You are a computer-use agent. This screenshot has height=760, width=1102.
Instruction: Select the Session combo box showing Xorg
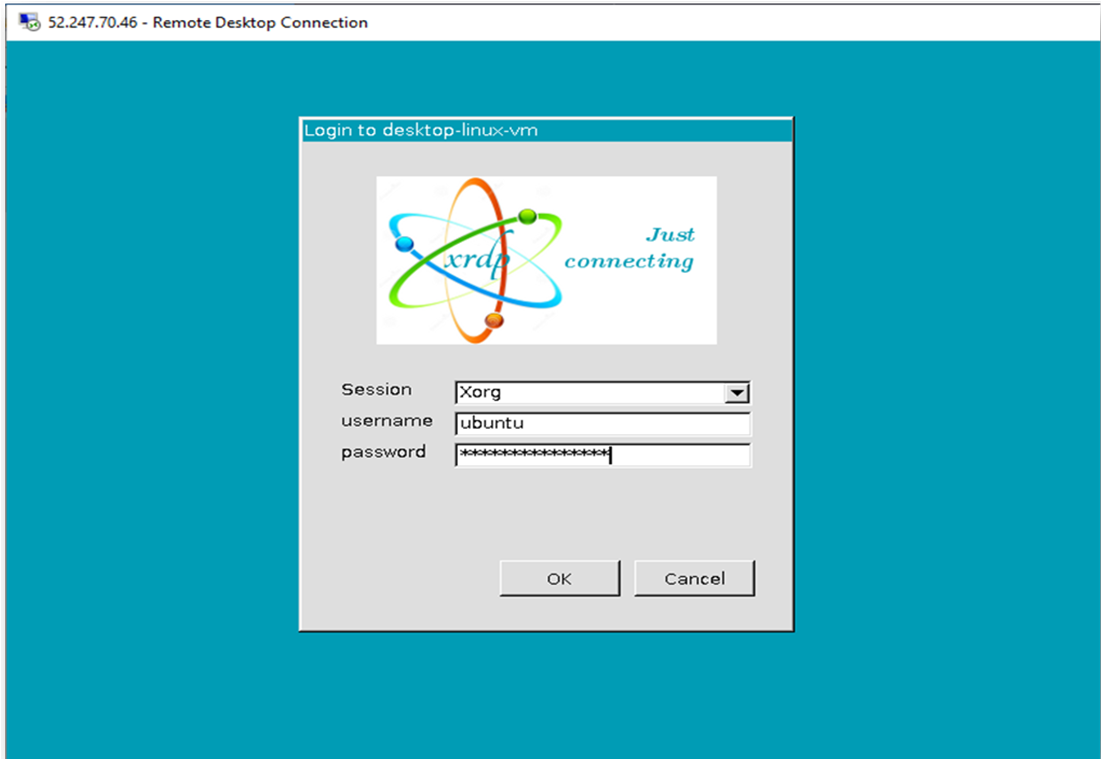tap(602, 392)
